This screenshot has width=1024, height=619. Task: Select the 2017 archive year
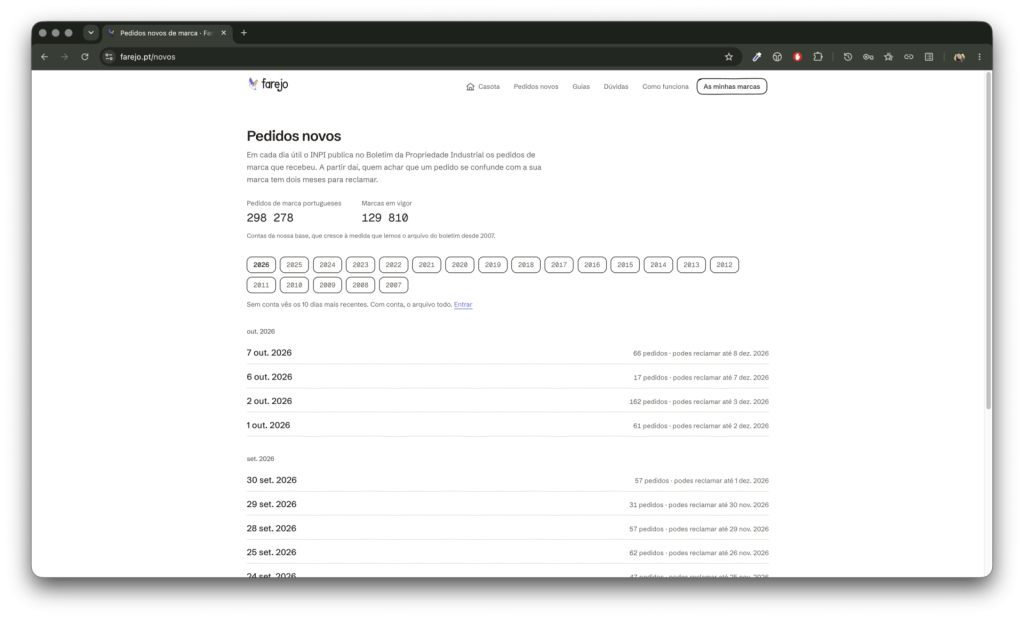click(559, 264)
